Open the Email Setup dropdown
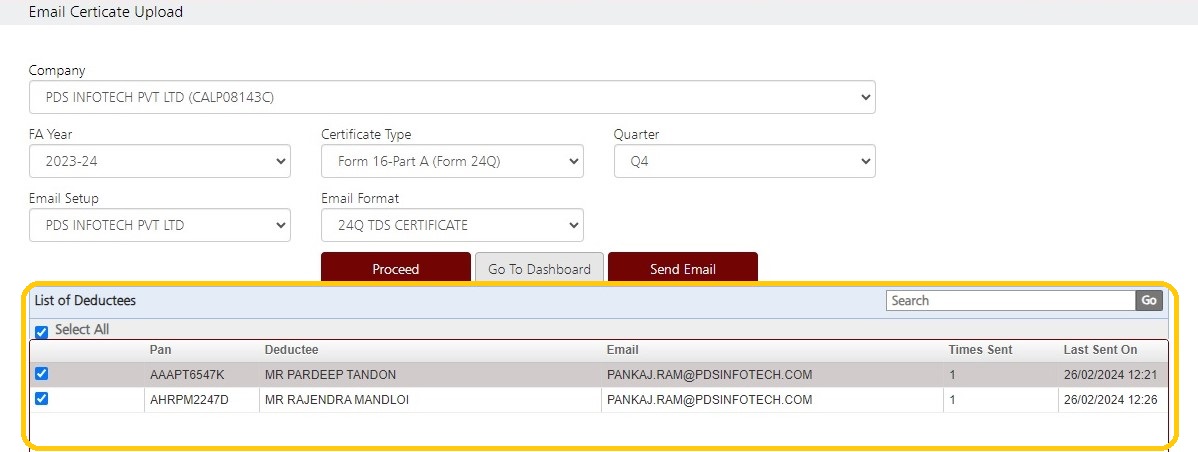The height and width of the screenshot is (452, 1198). (160, 225)
